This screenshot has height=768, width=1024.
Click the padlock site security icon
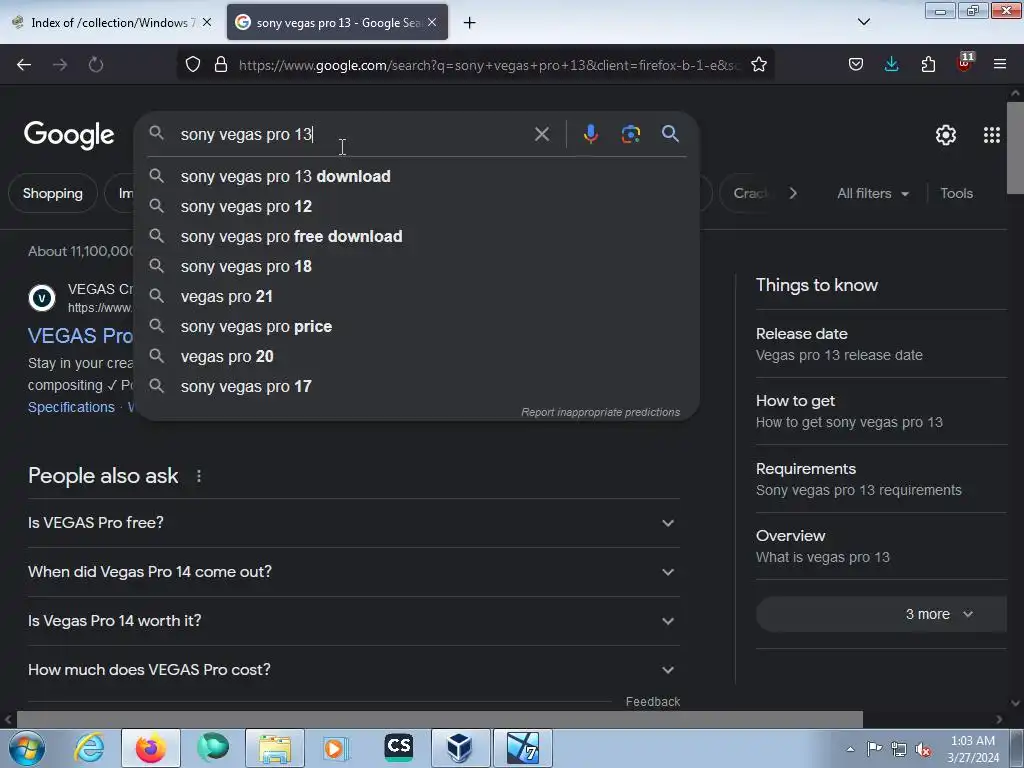[x=221, y=65]
